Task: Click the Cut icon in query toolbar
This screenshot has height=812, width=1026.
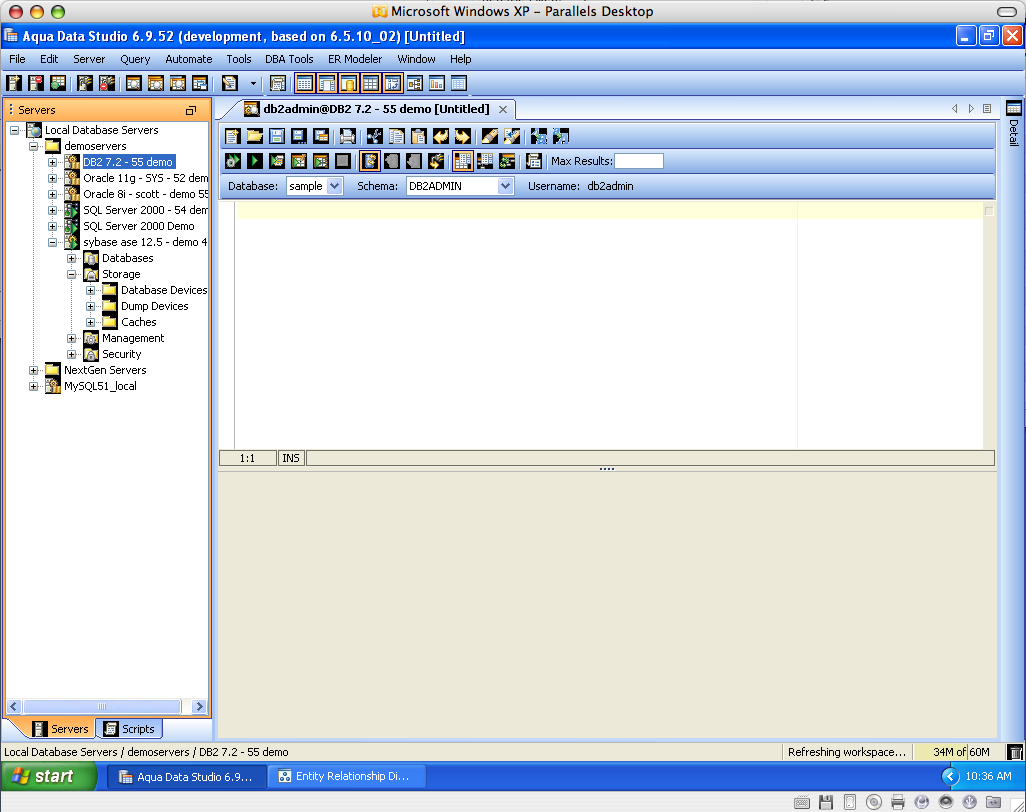Action: 374,136
